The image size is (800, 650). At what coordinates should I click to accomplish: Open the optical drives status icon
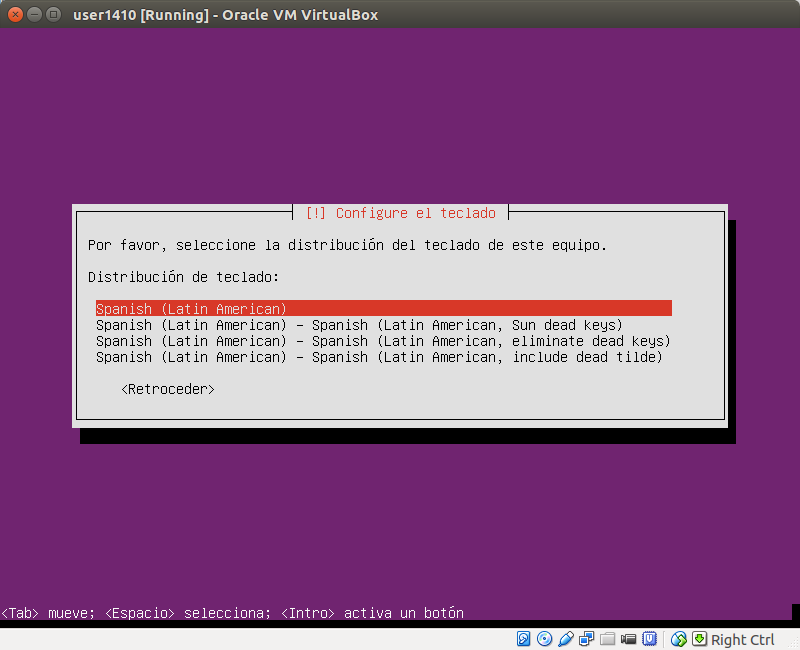tap(543, 639)
